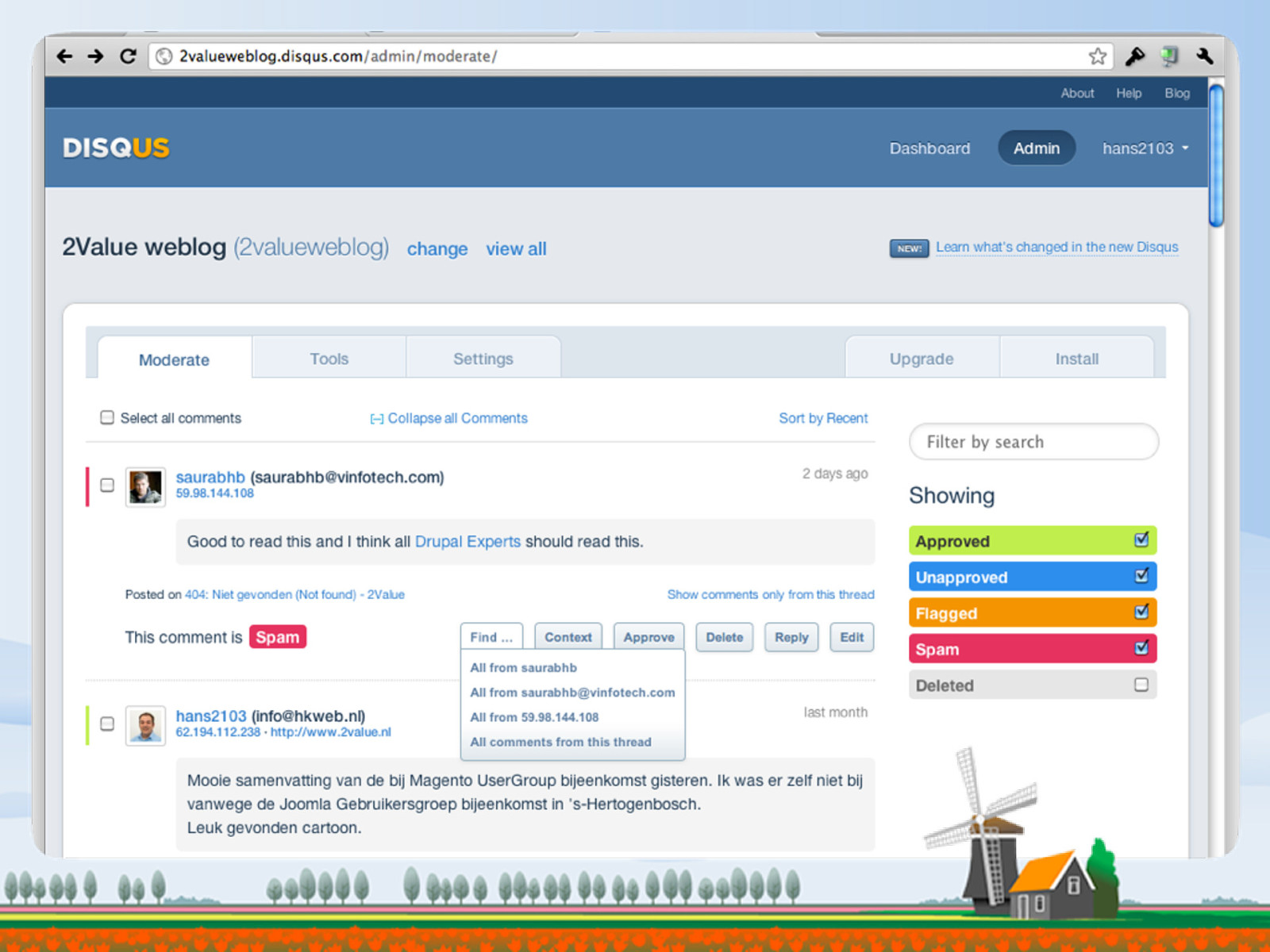1270x952 pixels.
Task: Click the red Spam status badge
Action: click(277, 637)
